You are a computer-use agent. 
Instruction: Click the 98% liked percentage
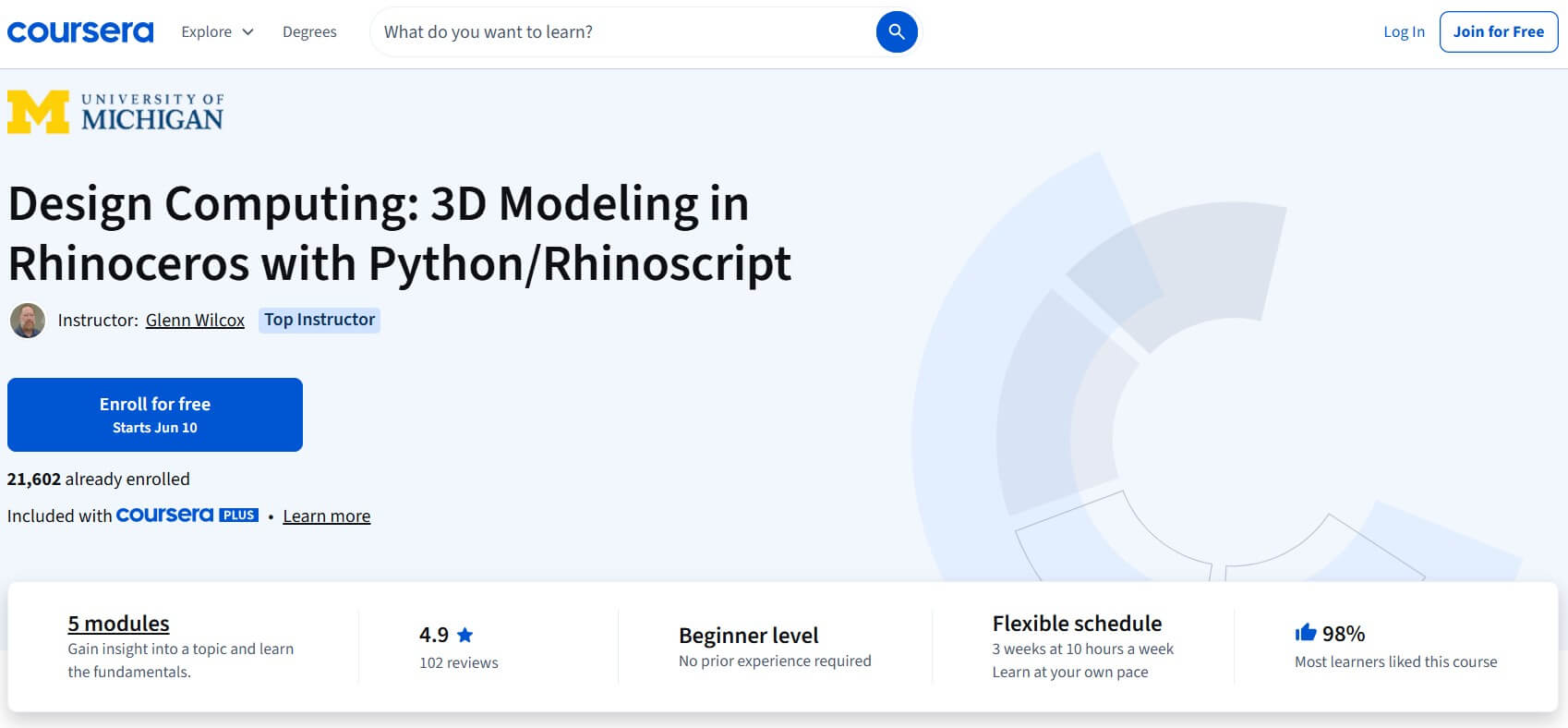click(x=1344, y=634)
